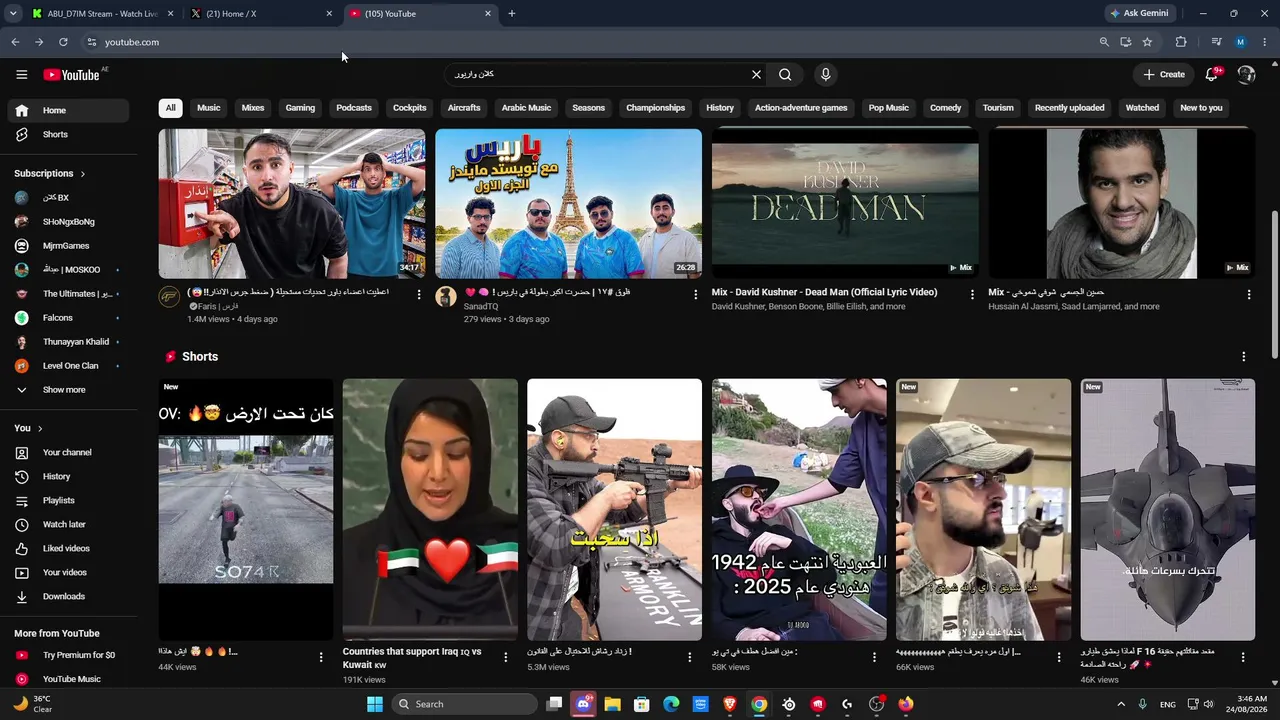Click the Create button
This screenshot has width=1280, height=720.
tap(1164, 74)
